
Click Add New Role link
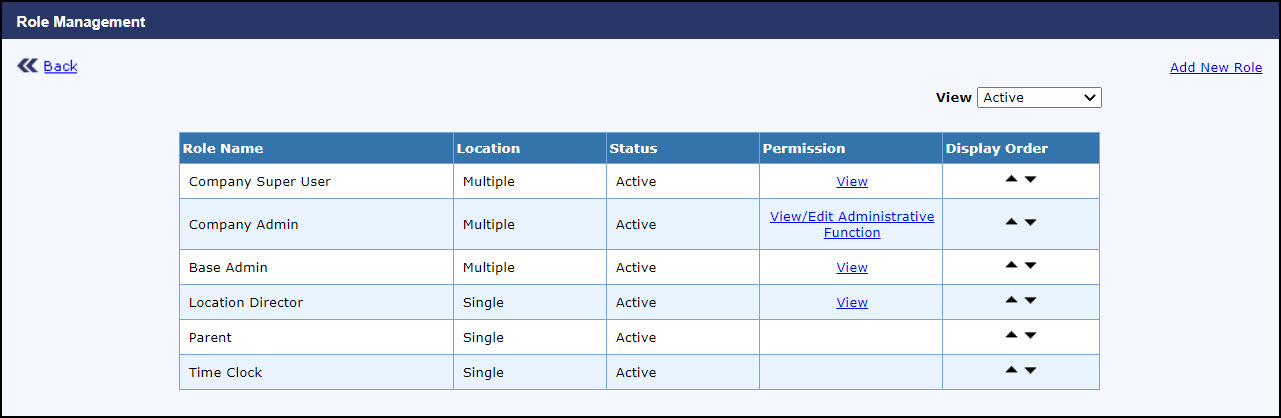coord(1216,68)
